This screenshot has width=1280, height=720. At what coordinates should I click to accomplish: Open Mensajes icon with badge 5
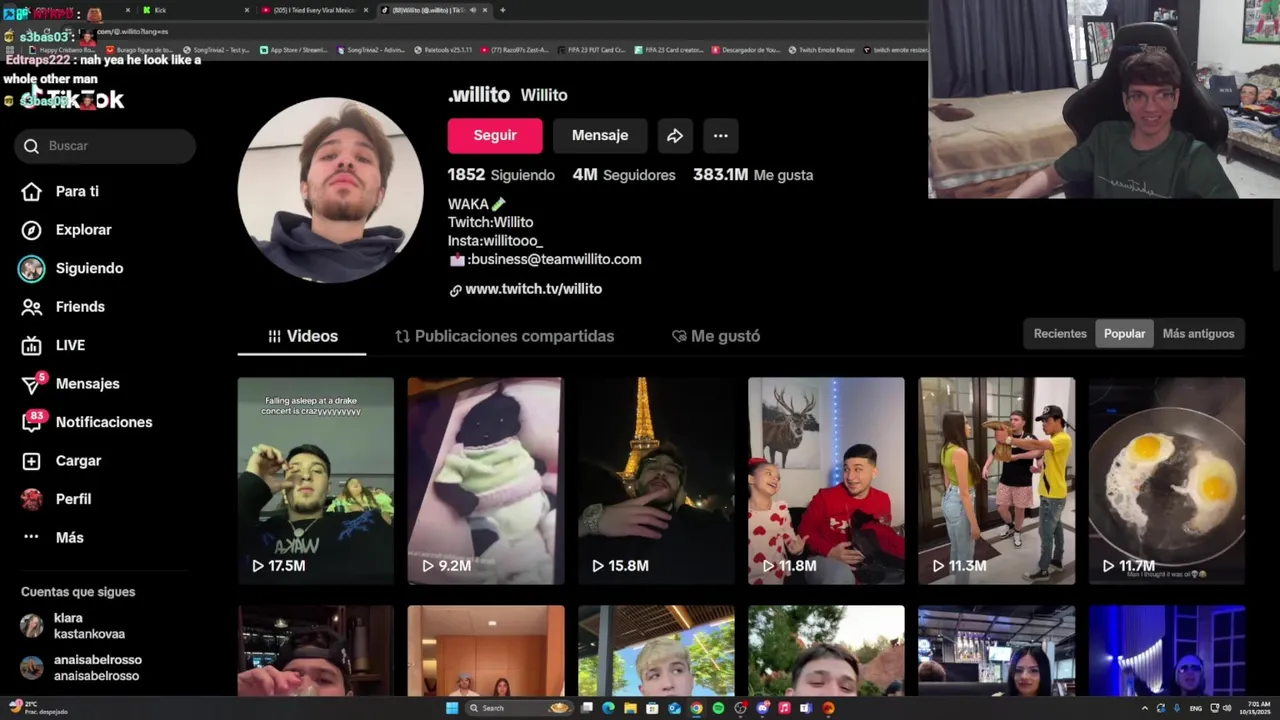click(33, 384)
